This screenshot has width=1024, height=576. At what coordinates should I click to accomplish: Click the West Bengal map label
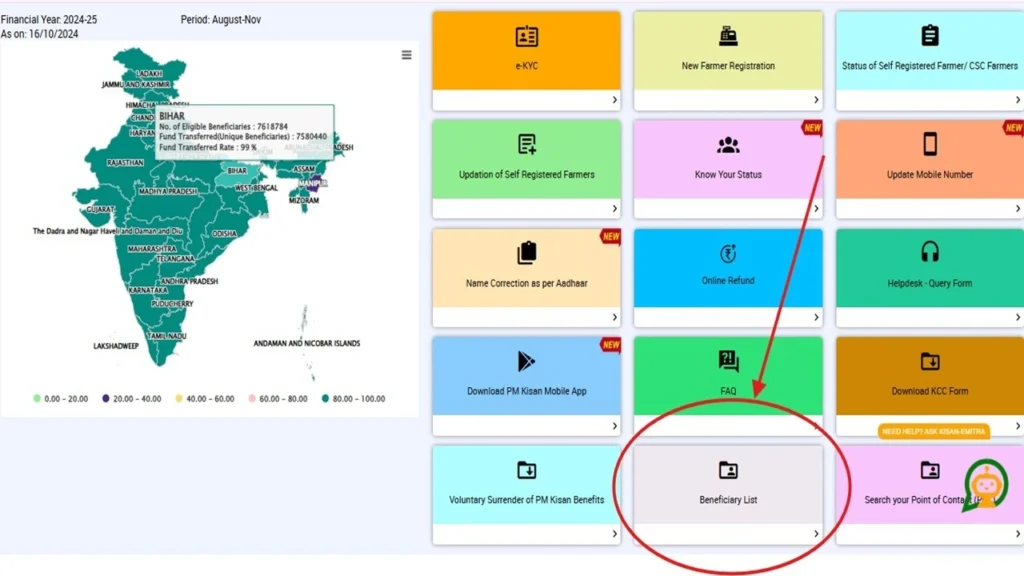point(256,188)
